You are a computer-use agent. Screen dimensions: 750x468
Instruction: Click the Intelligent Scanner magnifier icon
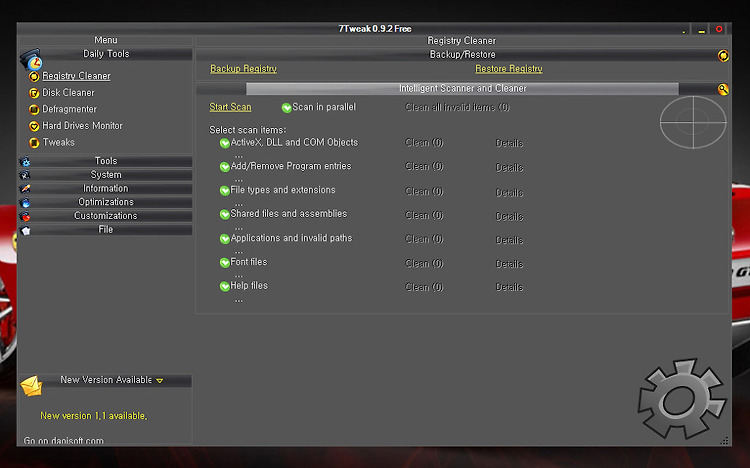[723, 89]
